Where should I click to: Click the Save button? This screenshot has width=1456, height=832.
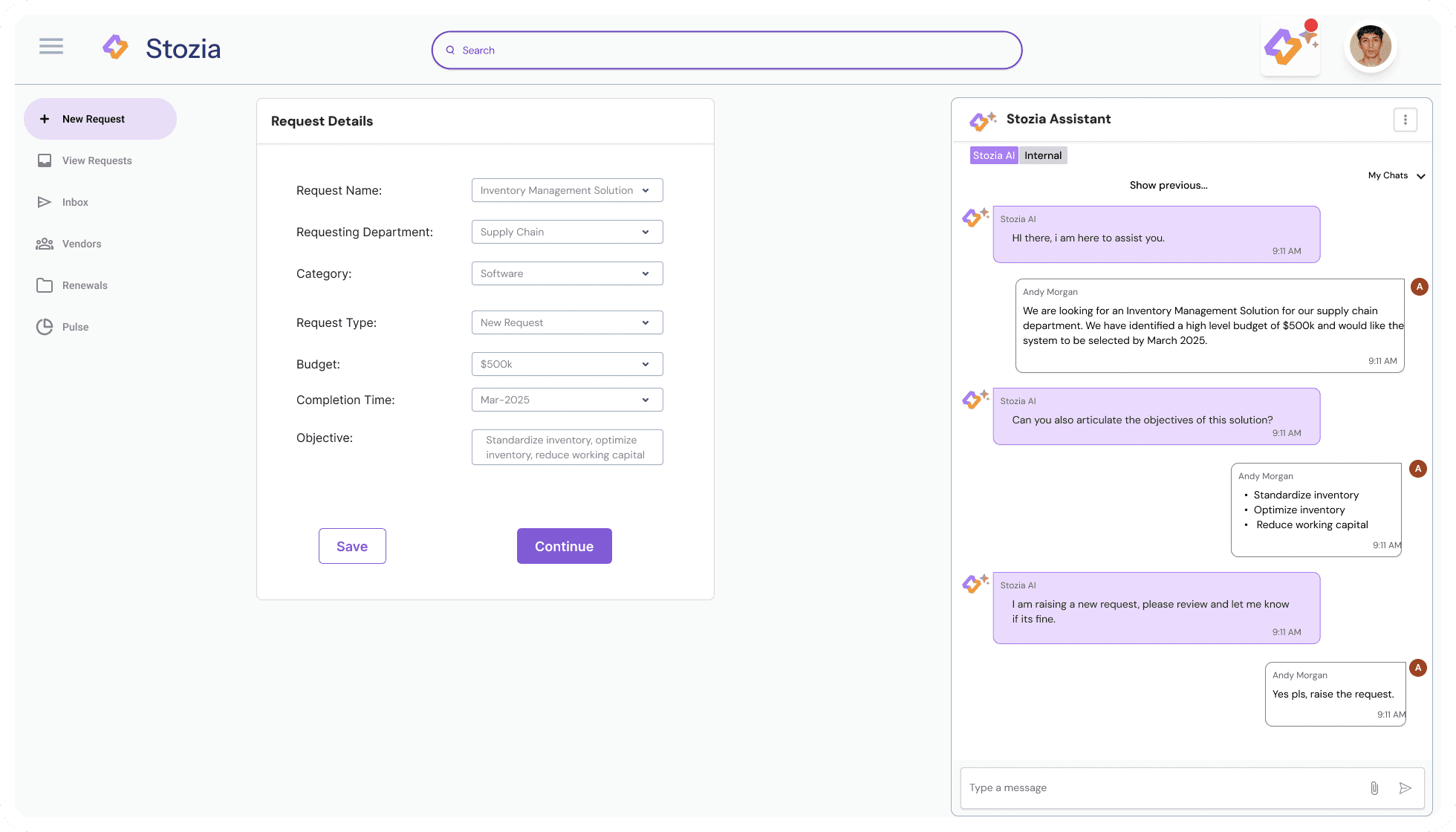(352, 546)
